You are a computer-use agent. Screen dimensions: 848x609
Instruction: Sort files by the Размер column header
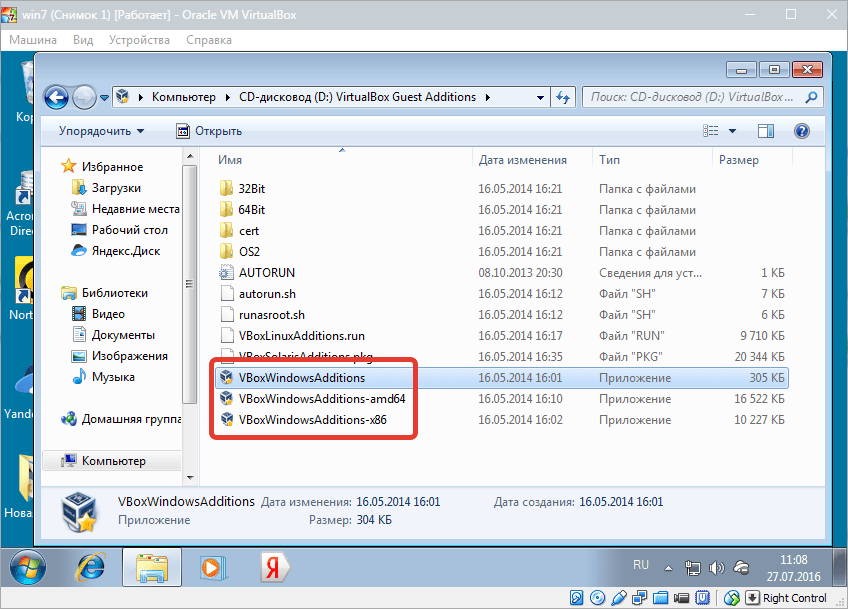pos(738,160)
